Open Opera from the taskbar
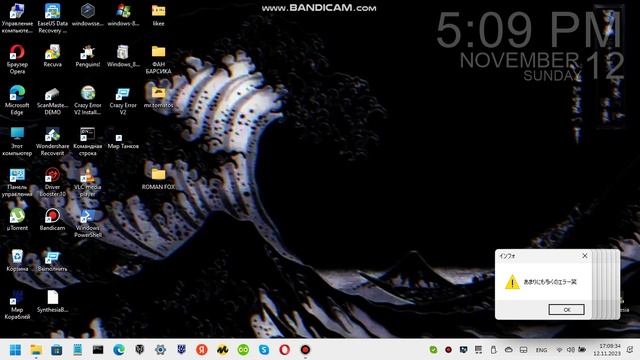Viewport: 640px width, 360px height. pyautogui.click(x=284, y=350)
